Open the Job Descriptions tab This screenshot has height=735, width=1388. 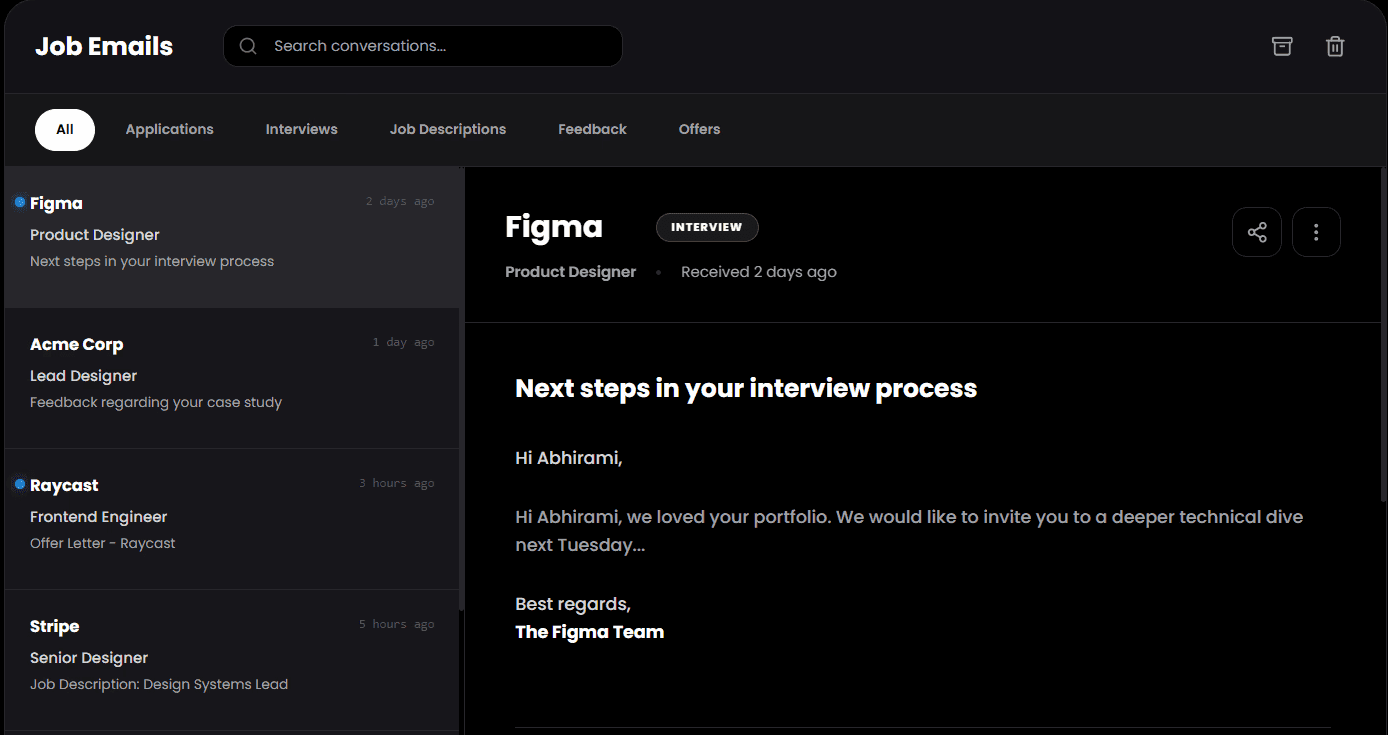[448, 130]
